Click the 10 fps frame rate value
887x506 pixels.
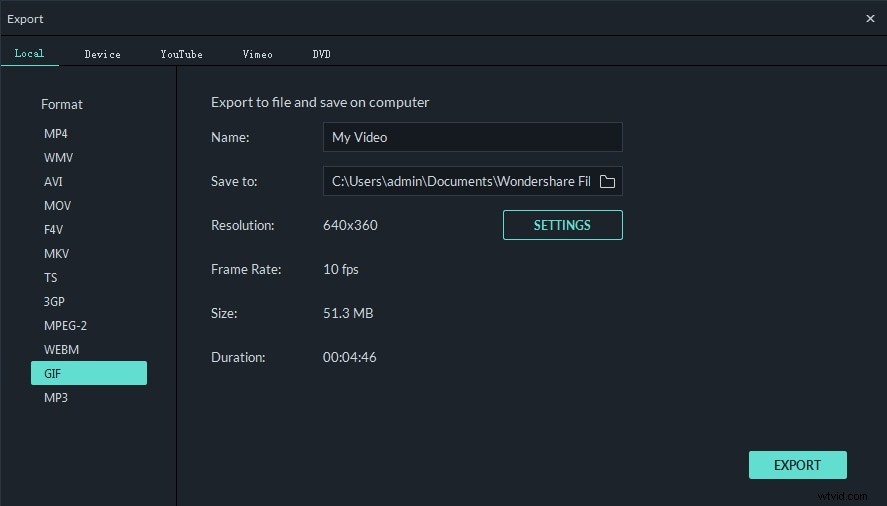pos(341,269)
